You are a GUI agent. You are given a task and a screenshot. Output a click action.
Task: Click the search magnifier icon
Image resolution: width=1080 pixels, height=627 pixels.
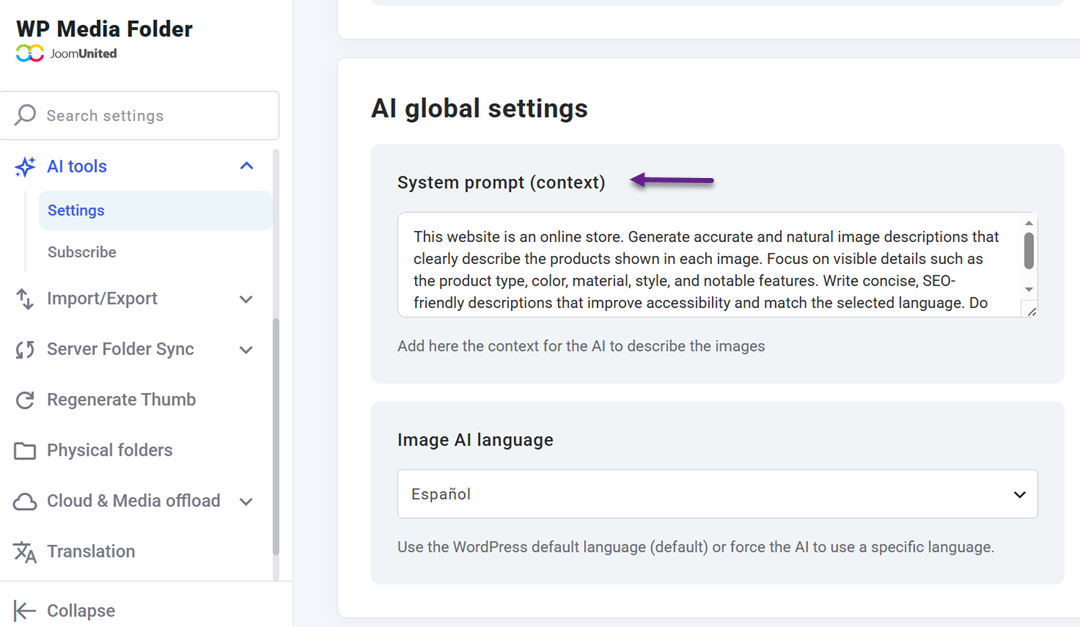click(25, 115)
